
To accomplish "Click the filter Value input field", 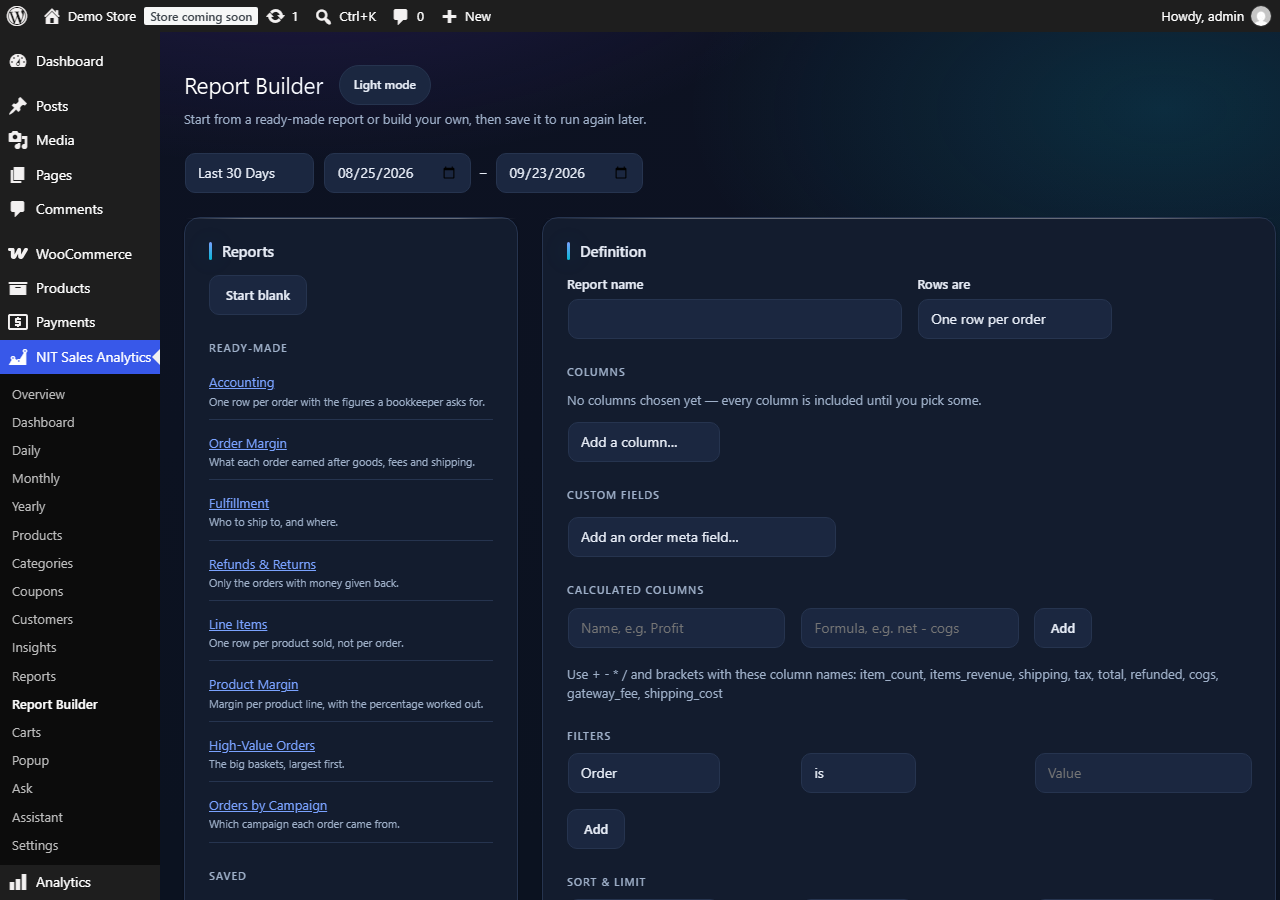I will [x=1143, y=773].
